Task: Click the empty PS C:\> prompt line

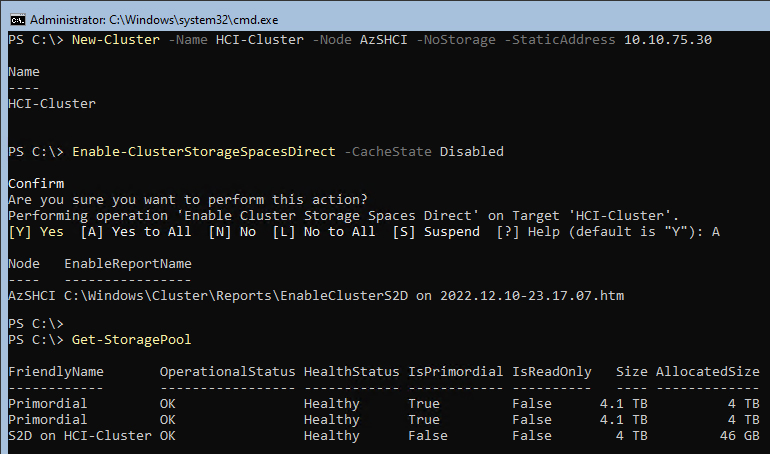Action: pos(36,324)
